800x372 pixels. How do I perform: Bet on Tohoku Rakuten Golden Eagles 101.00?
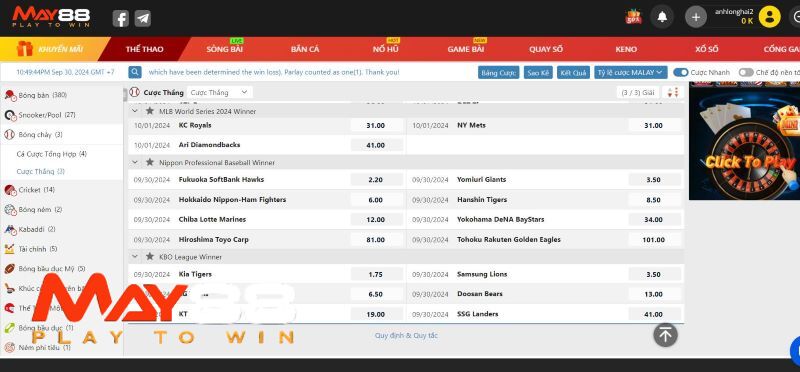[x=654, y=239]
